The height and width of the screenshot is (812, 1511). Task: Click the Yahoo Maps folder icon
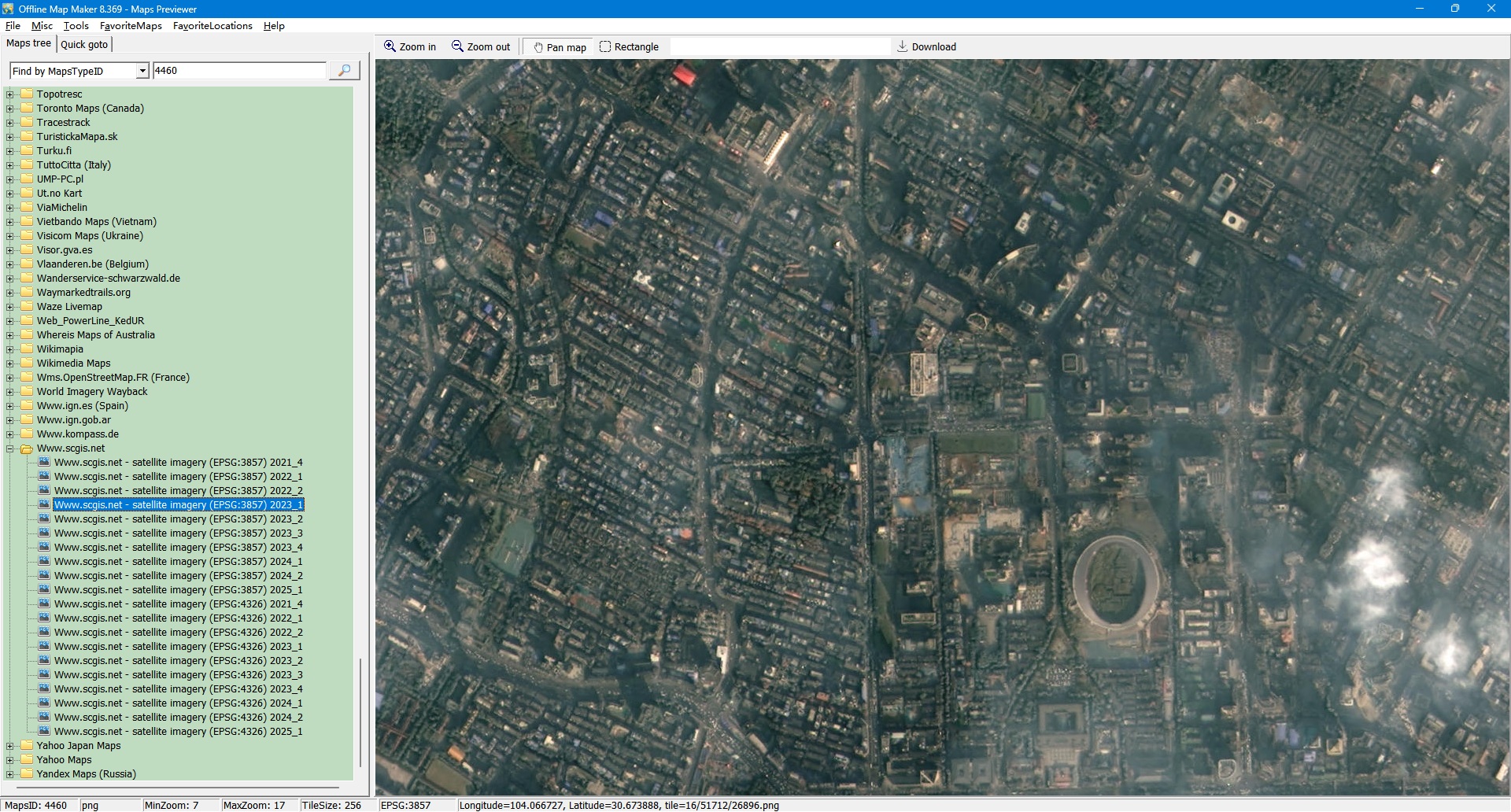[27, 760]
